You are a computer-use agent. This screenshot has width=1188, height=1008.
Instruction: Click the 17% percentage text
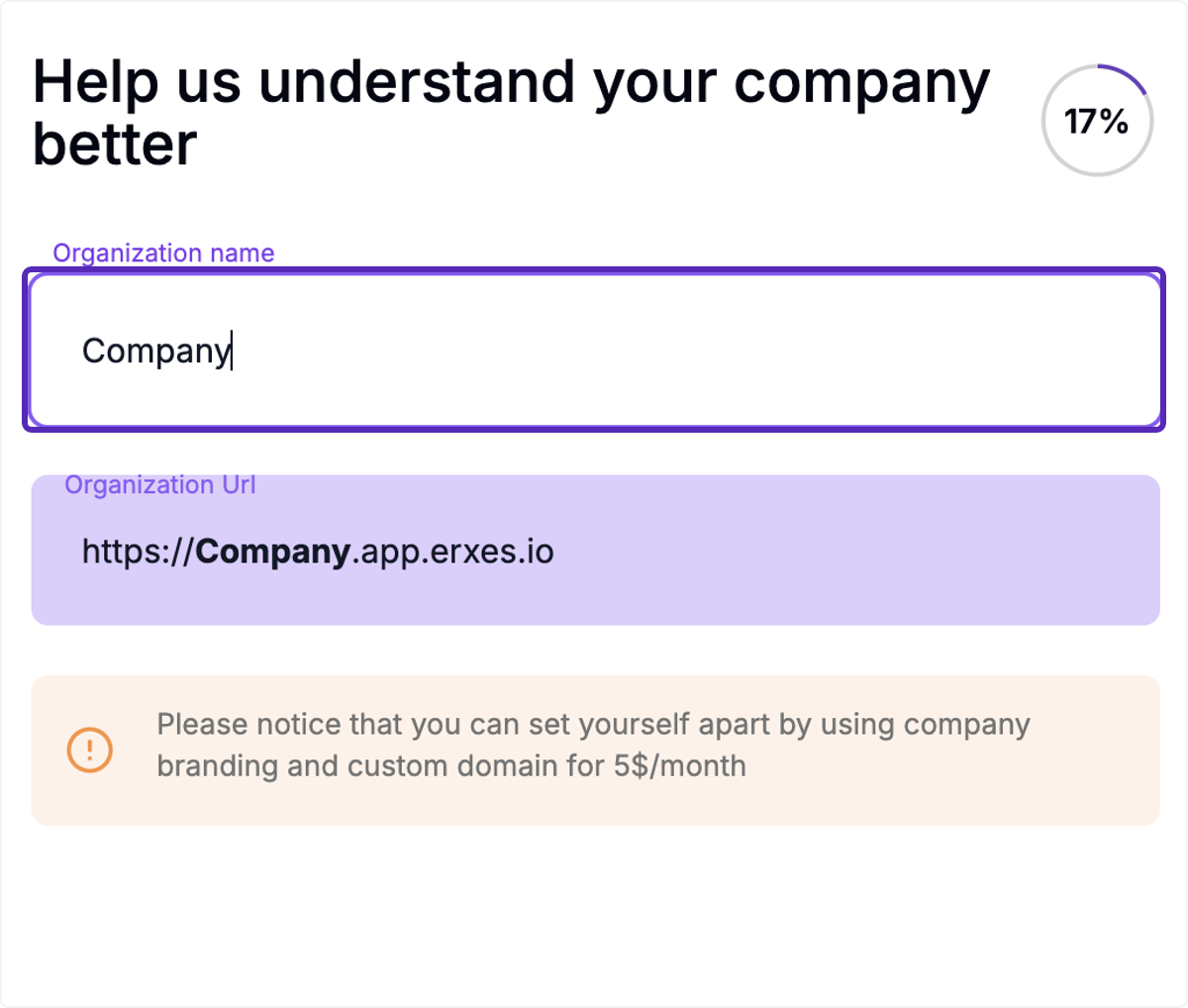point(1097,122)
